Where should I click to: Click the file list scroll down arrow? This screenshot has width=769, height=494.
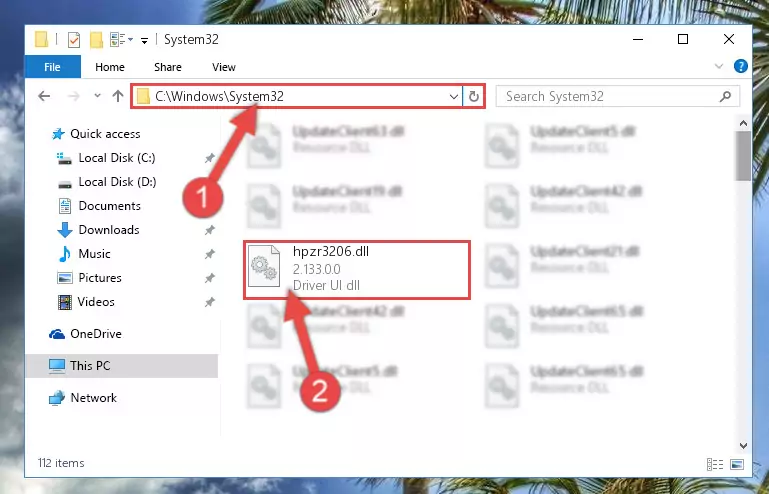point(743,446)
